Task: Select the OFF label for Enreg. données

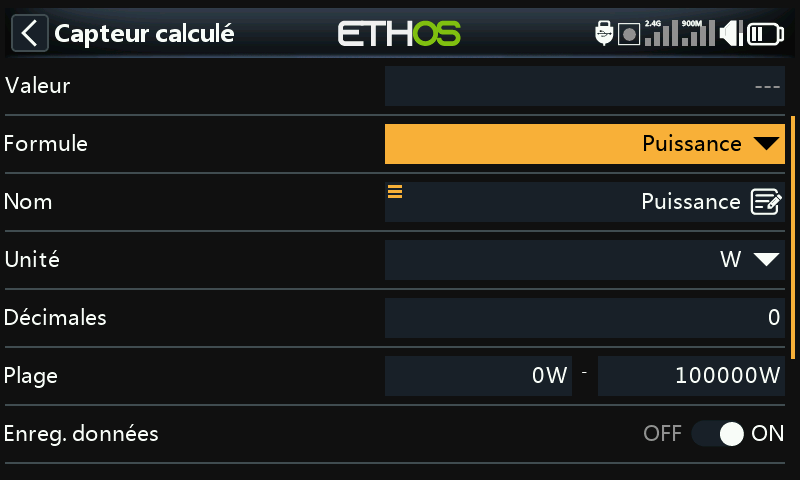Action: coord(662,434)
